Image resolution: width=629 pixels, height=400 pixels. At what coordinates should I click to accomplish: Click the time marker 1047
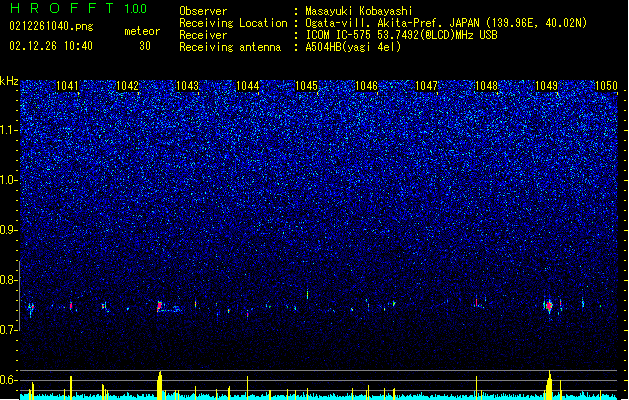(426, 86)
